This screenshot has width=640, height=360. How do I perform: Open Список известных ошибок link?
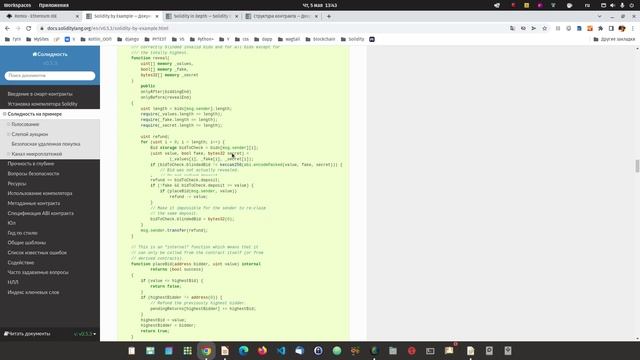click(x=37, y=253)
